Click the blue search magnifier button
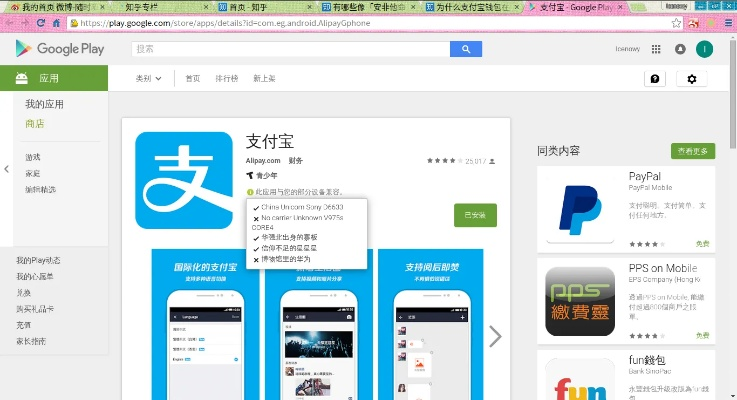Viewport: 737px width, 400px height. 466,49
